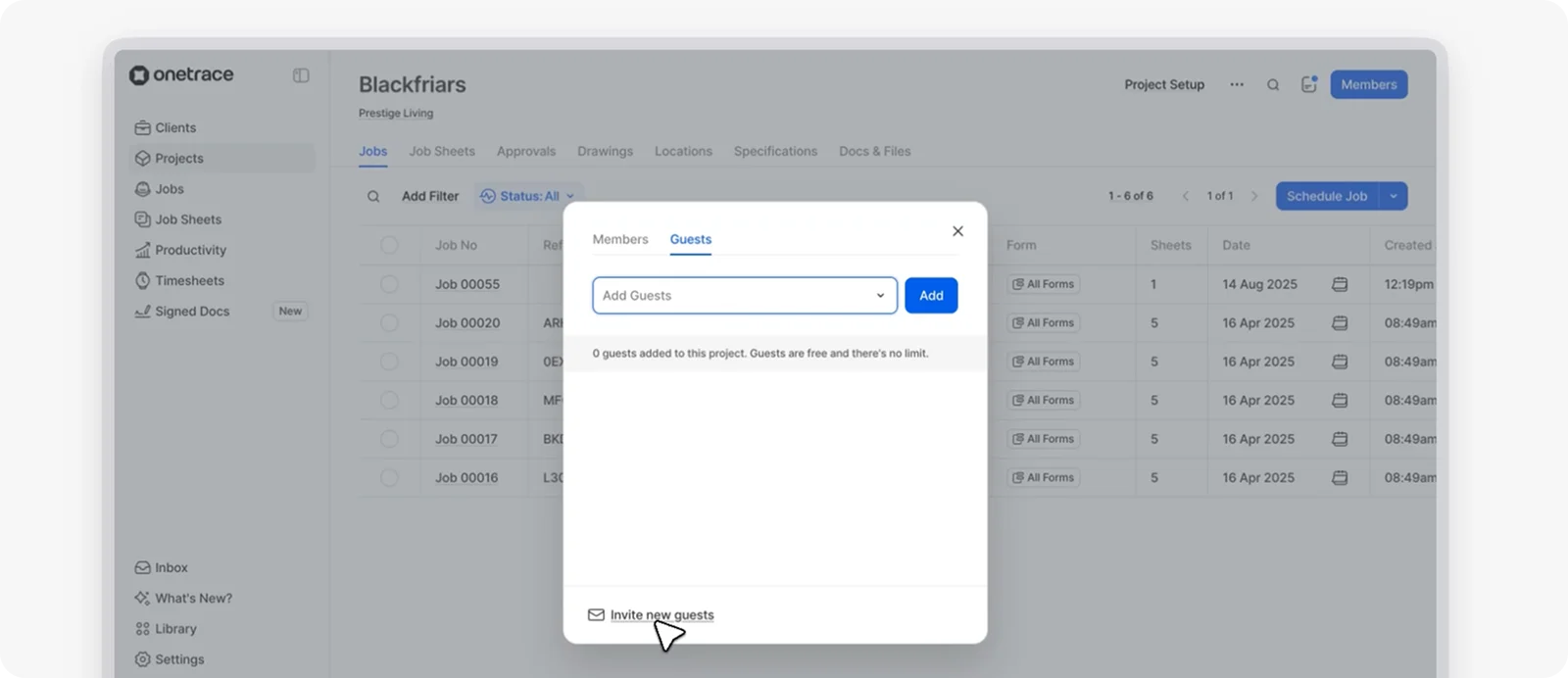Click the Date column header
Viewport: 1568px width, 678px height.
coord(1236,245)
